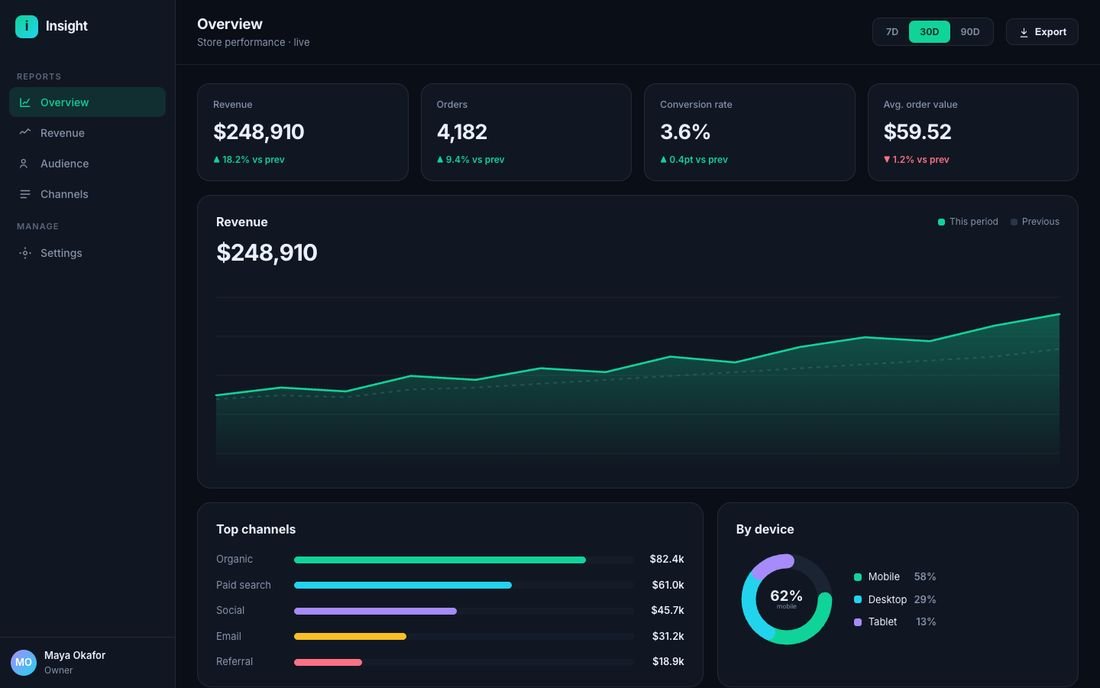This screenshot has width=1100, height=688.
Task: Go to Channels in sidebar
Action: [87, 194]
